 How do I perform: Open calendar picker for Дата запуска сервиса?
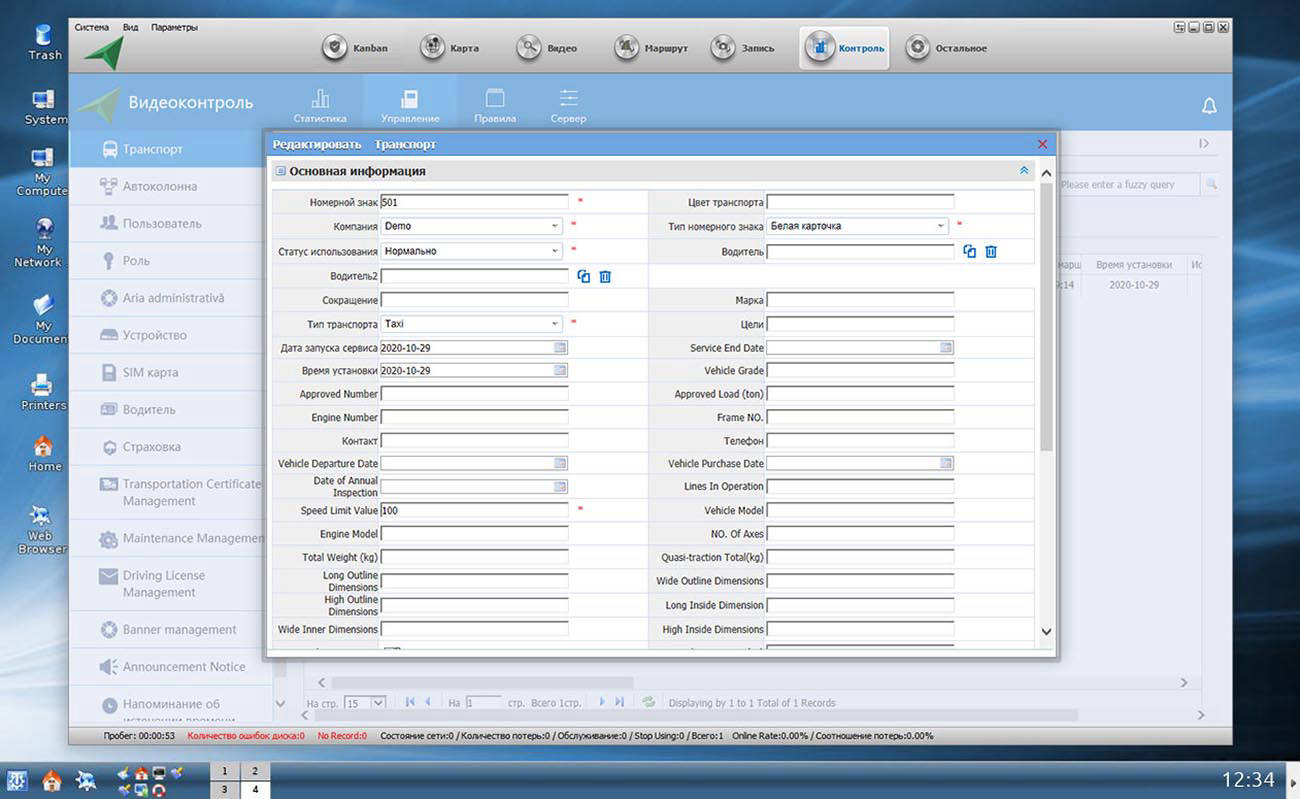pyautogui.click(x=560, y=347)
